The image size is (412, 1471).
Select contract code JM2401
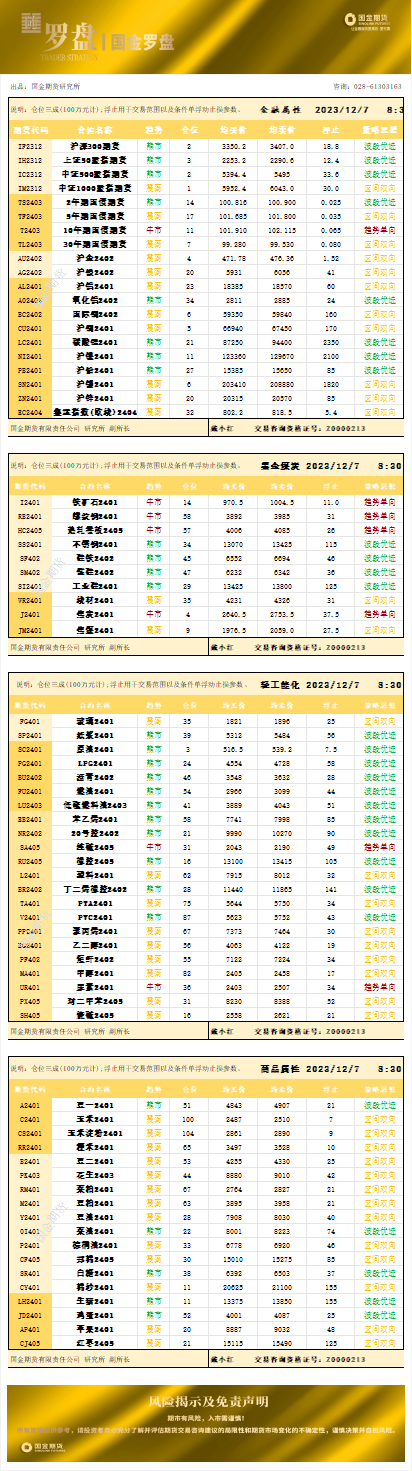30,629
